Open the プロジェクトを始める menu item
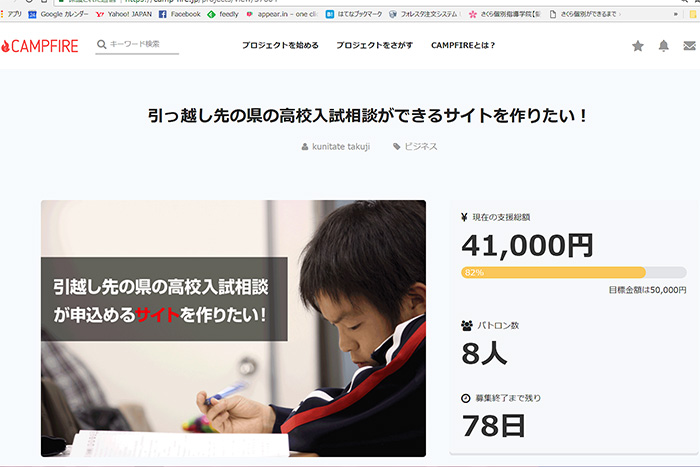The height and width of the screenshot is (467, 700). point(281,46)
